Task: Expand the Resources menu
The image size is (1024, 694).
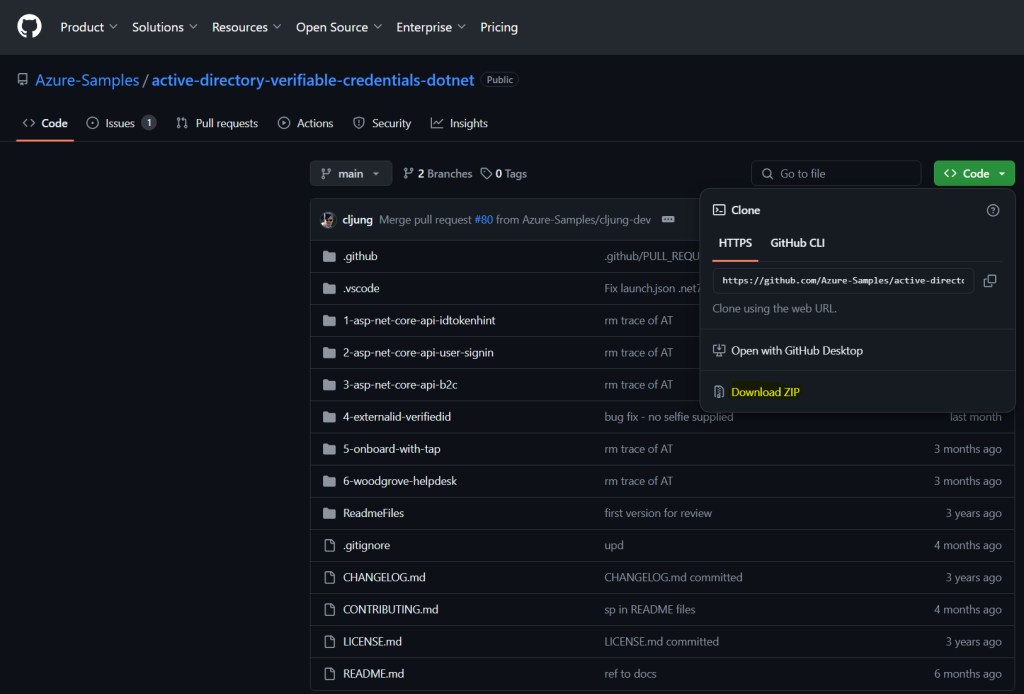Action: pos(246,27)
